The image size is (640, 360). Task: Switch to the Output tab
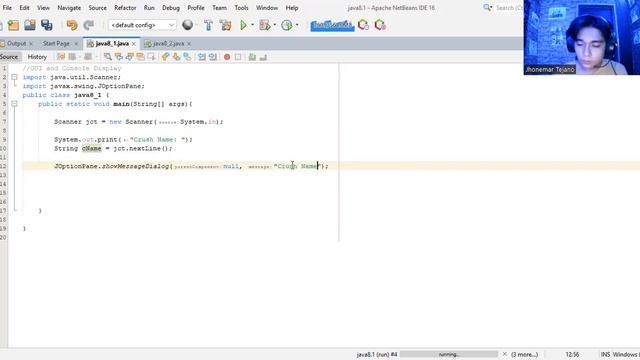pos(16,43)
